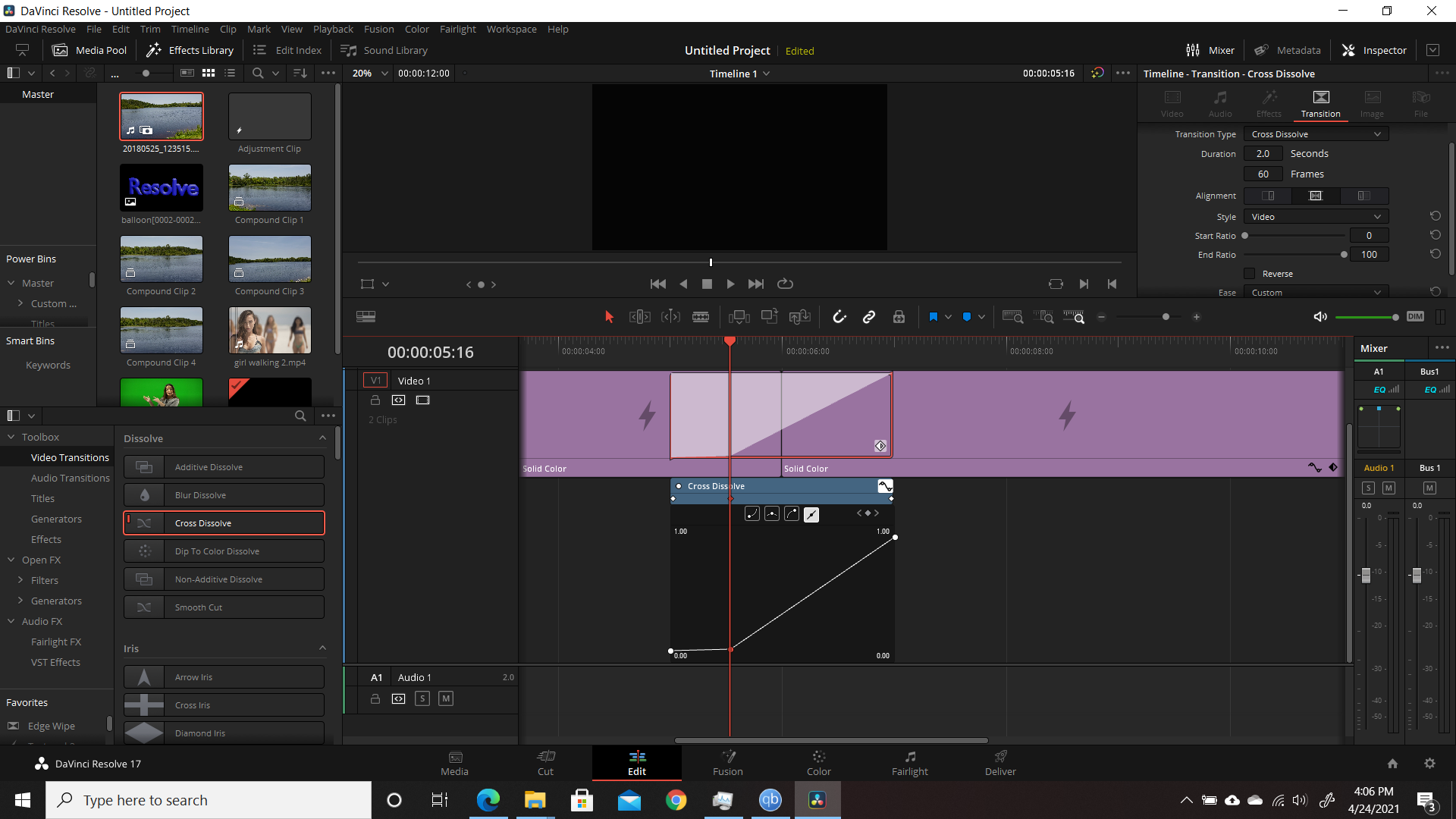The height and width of the screenshot is (819, 1456).
Task: Toggle timeline snapping magnet icon
Action: (839, 317)
